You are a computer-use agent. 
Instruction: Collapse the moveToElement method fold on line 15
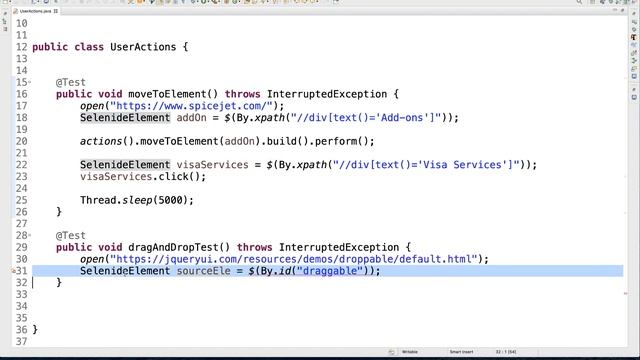[29, 82]
